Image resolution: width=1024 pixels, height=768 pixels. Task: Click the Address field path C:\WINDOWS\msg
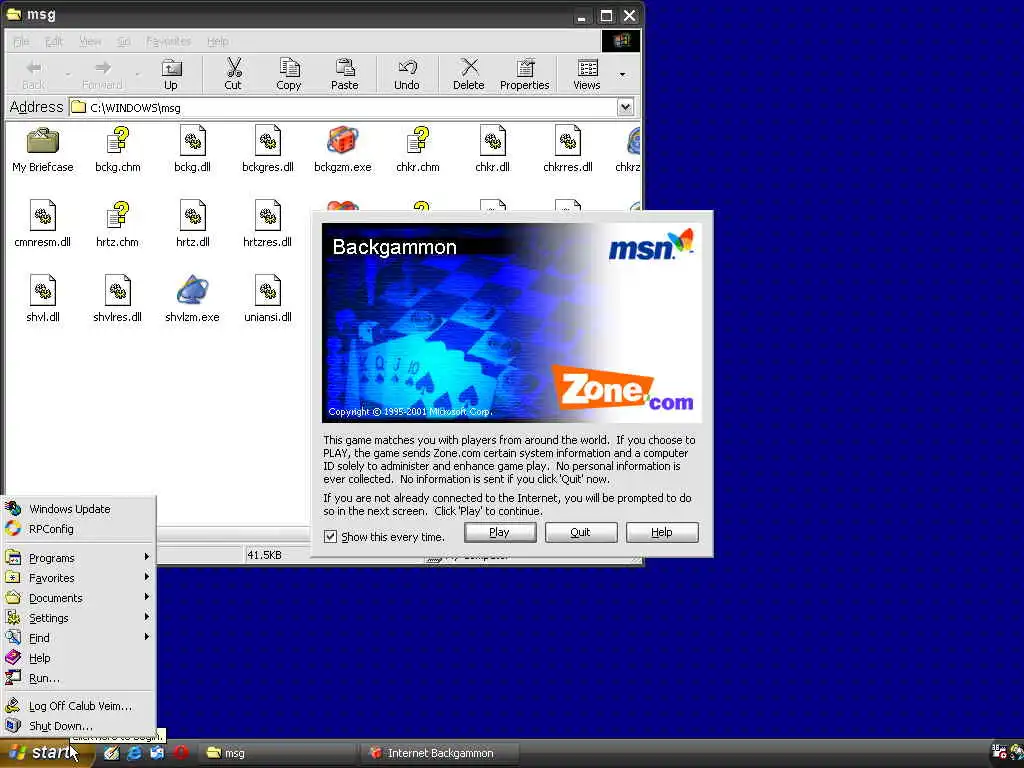pyautogui.click(x=343, y=107)
